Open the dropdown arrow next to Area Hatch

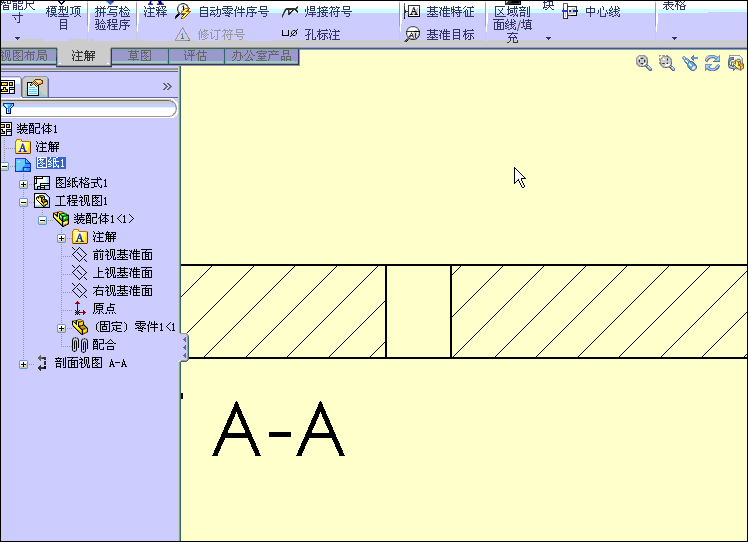(x=548, y=38)
